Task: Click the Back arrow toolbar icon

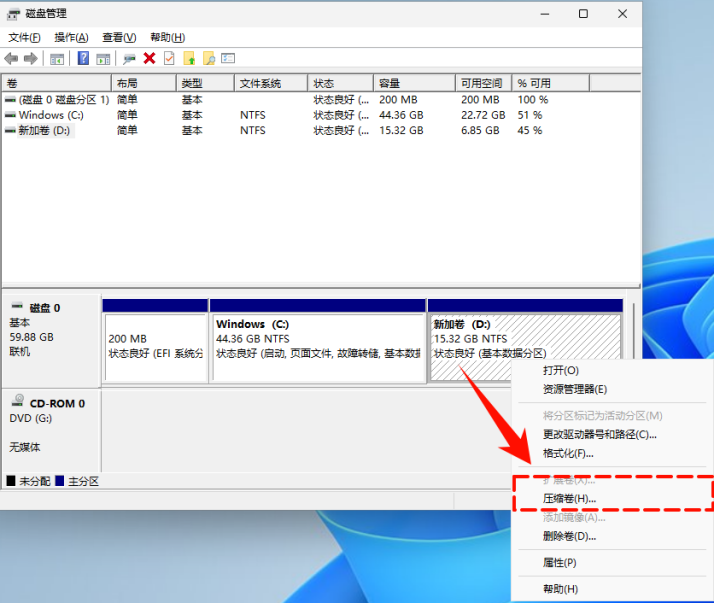Action: click(x=11, y=58)
